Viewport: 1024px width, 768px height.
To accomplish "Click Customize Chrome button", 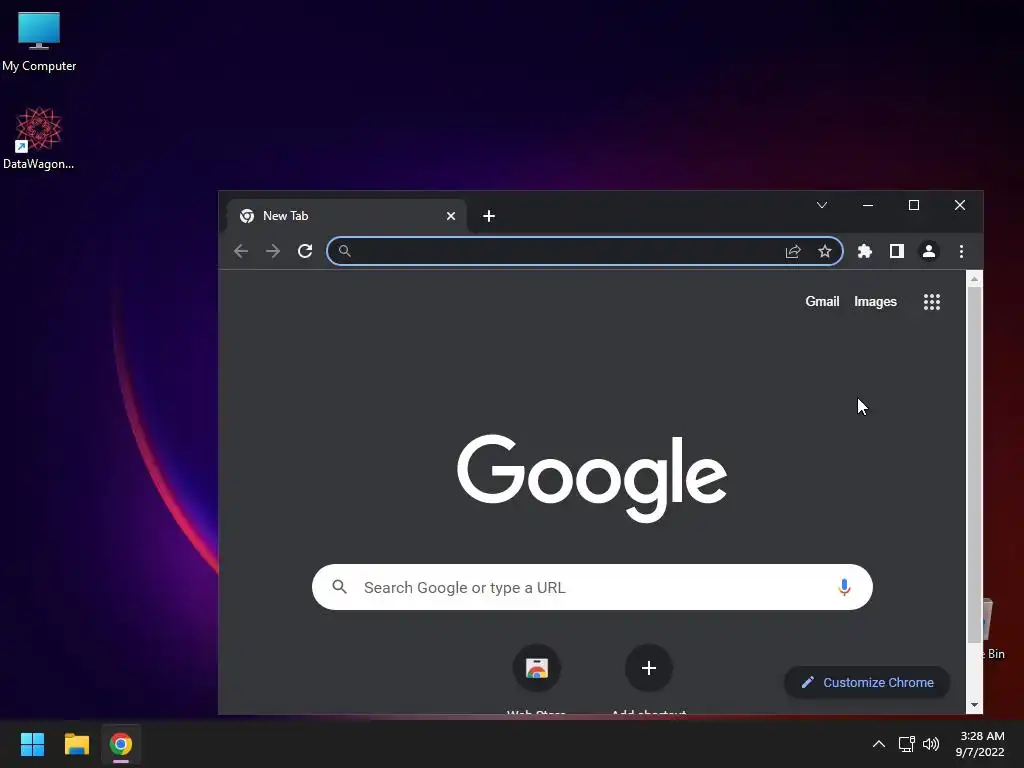I will 867,682.
